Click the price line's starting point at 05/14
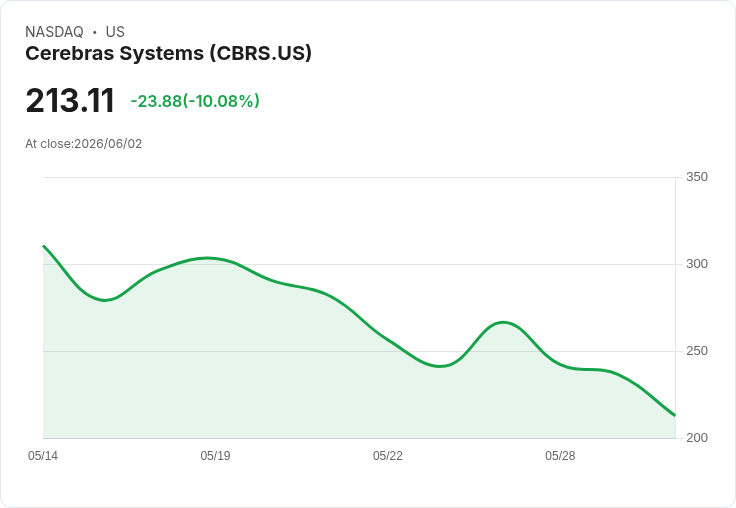Viewport: 736px width, 508px height. tap(44, 246)
